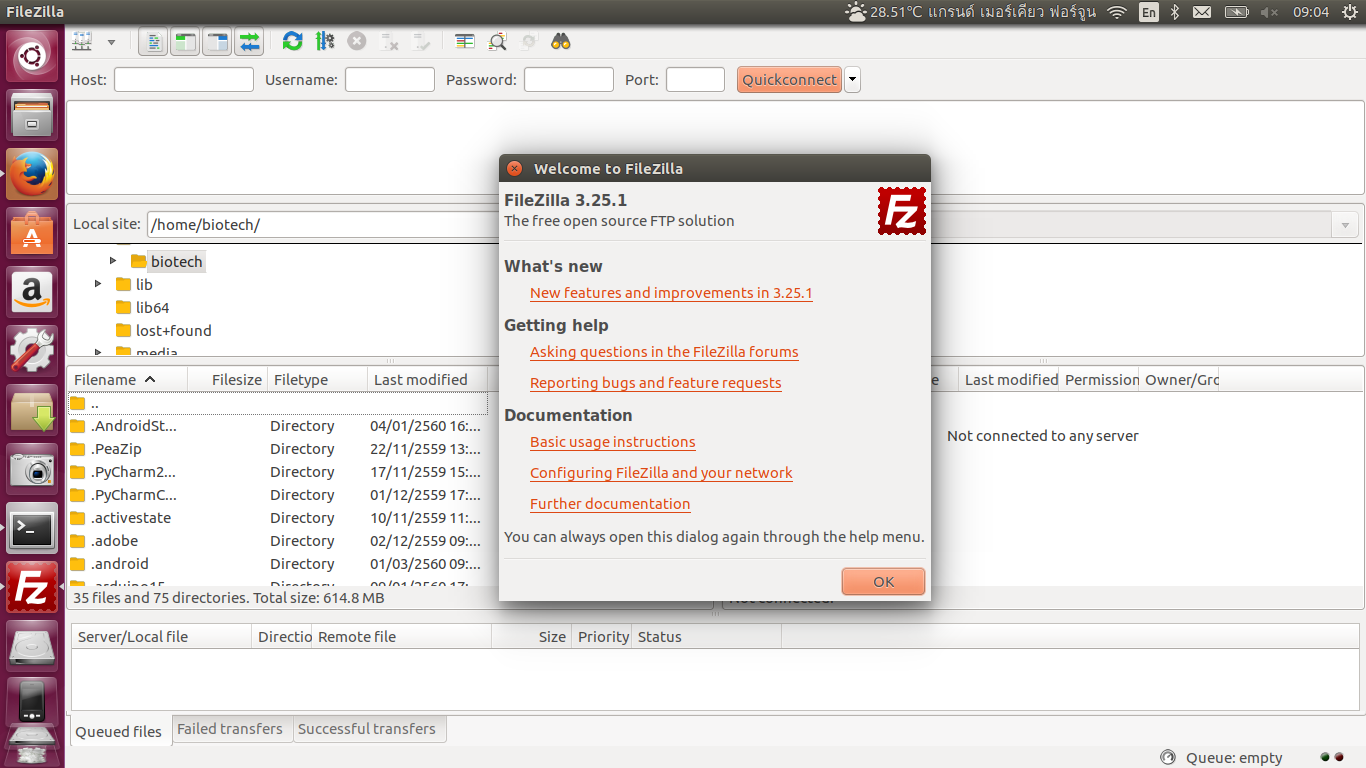
Task: Select the .android directory row
Action: [277, 564]
